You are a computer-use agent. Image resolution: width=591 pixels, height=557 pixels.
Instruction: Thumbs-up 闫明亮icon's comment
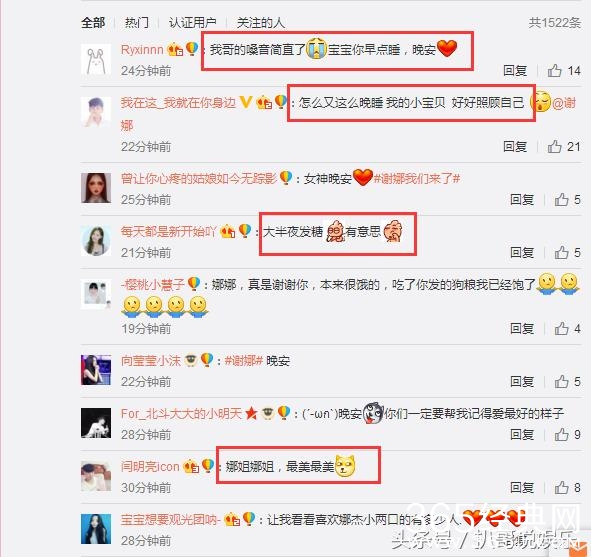click(x=561, y=487)
